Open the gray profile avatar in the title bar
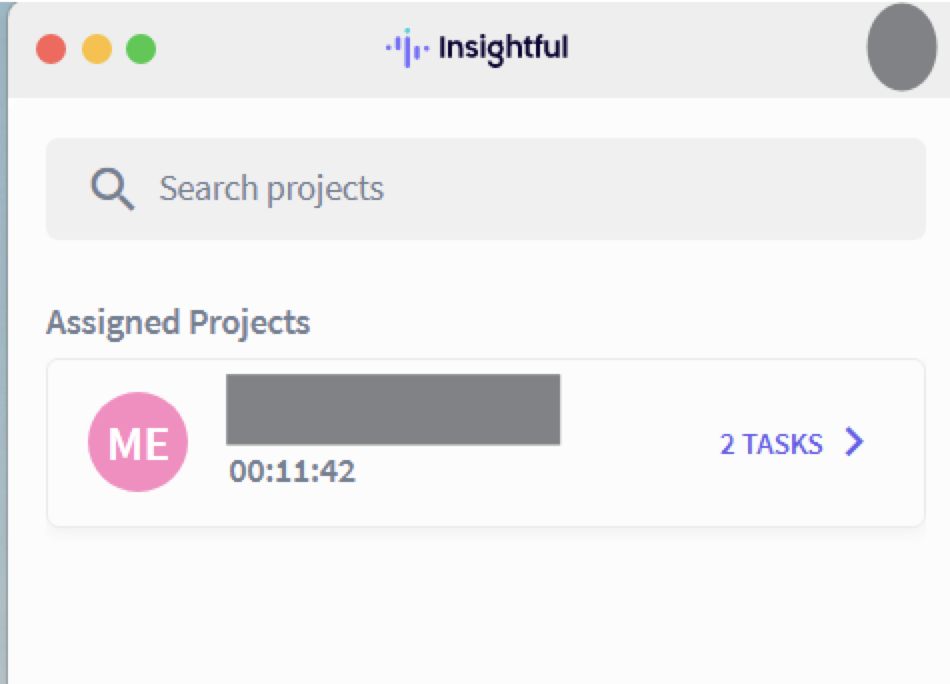Screen dimensions: 950x684 [902, 47]
